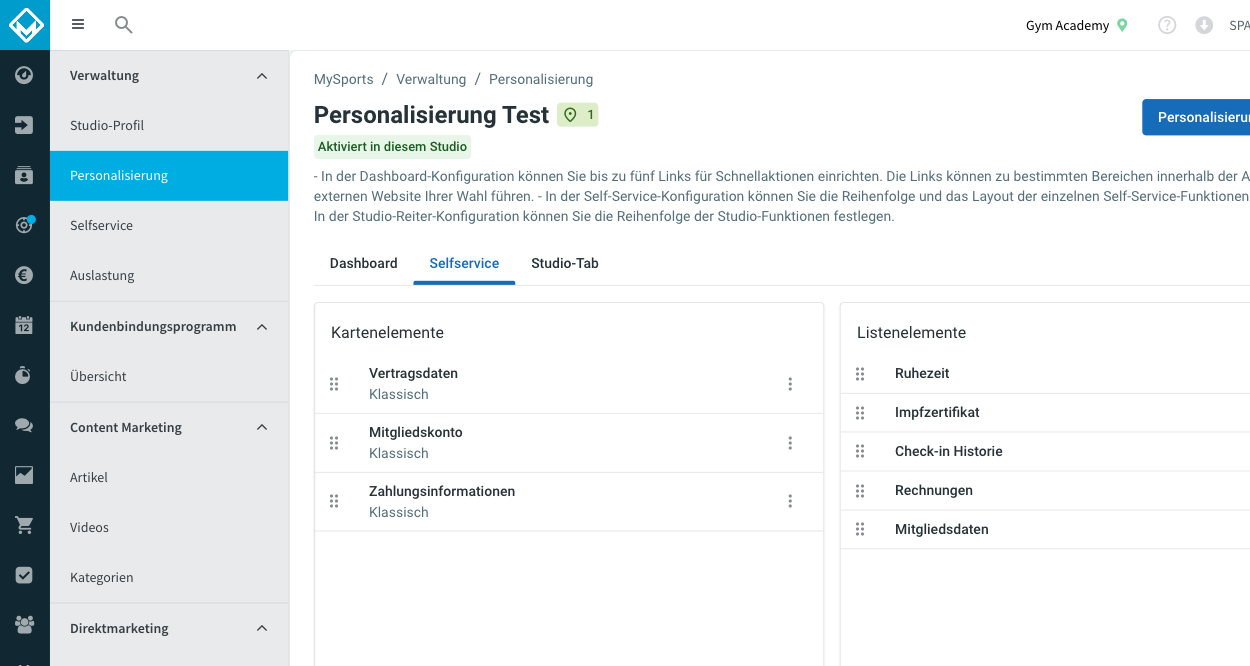This screenshot has width=1250, height=666.
Task: Click the Gym Academy studio selector
Action: tap(1077, 25)
